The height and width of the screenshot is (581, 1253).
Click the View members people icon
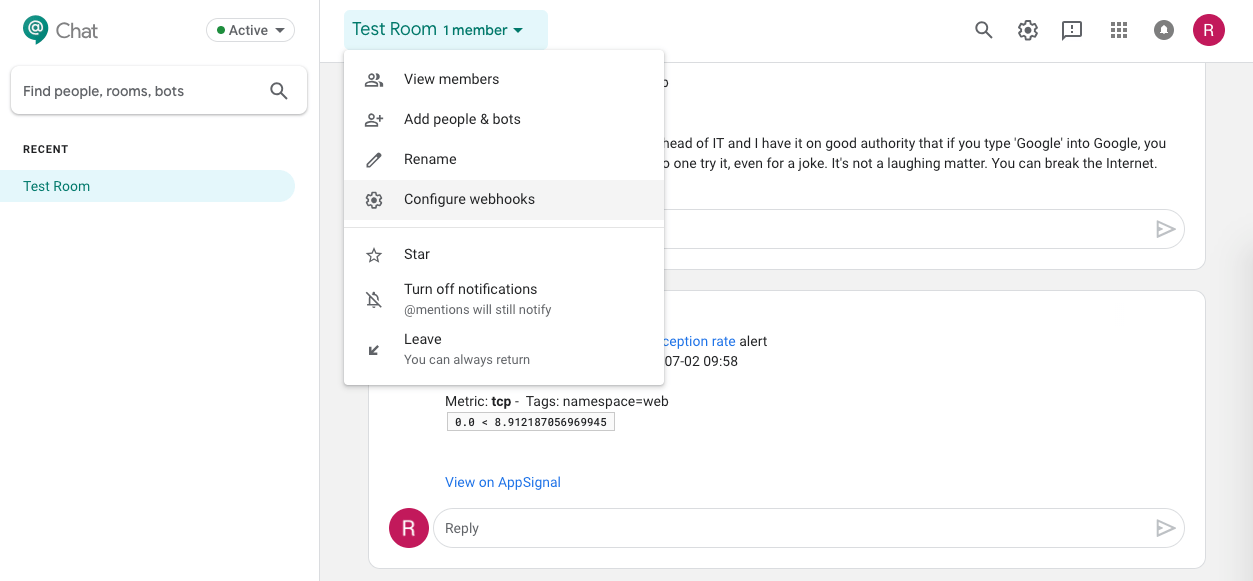(x=374, y=80)
